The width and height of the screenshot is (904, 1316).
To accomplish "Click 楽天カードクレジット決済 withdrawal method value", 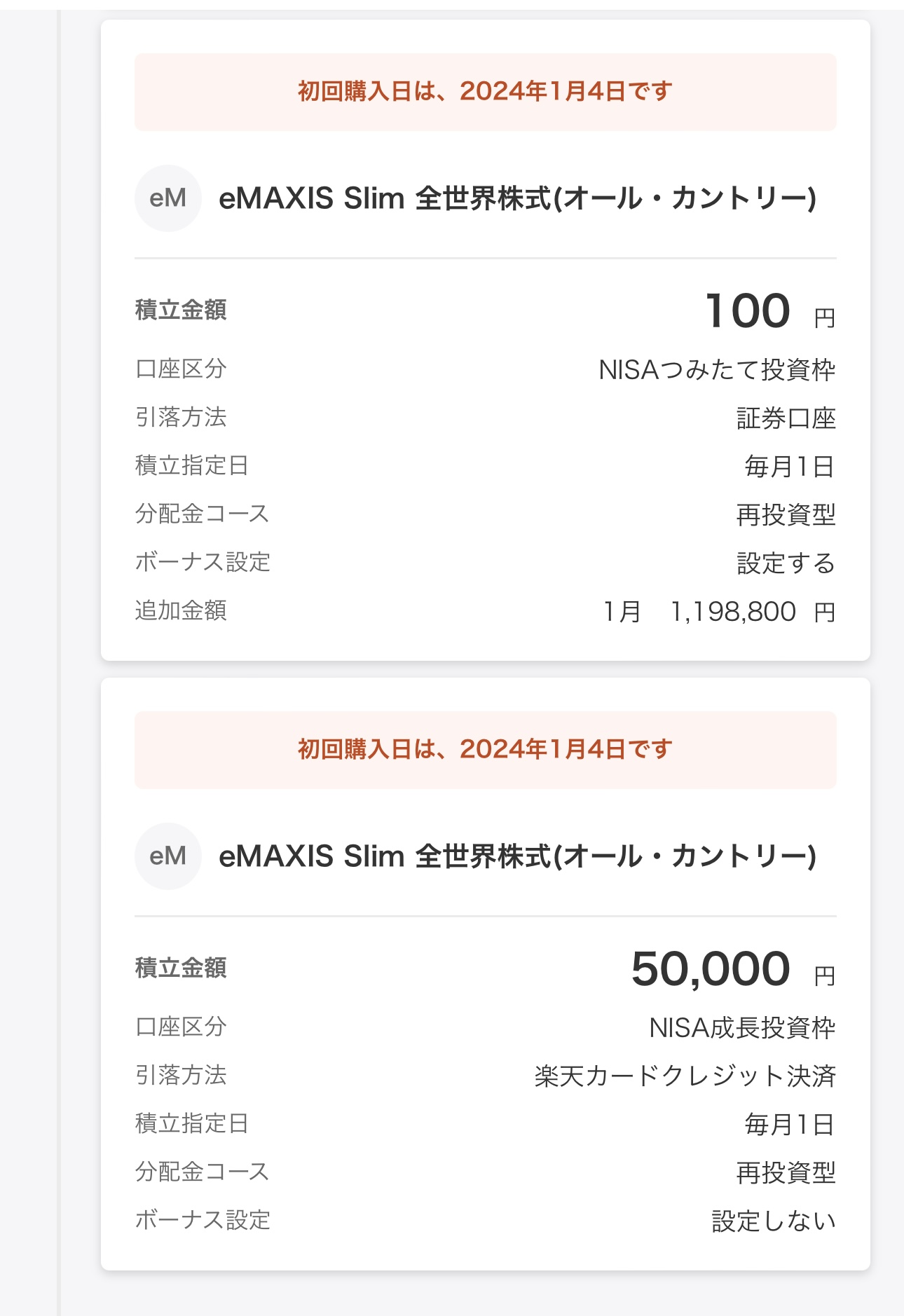I will pos(685,1076).
